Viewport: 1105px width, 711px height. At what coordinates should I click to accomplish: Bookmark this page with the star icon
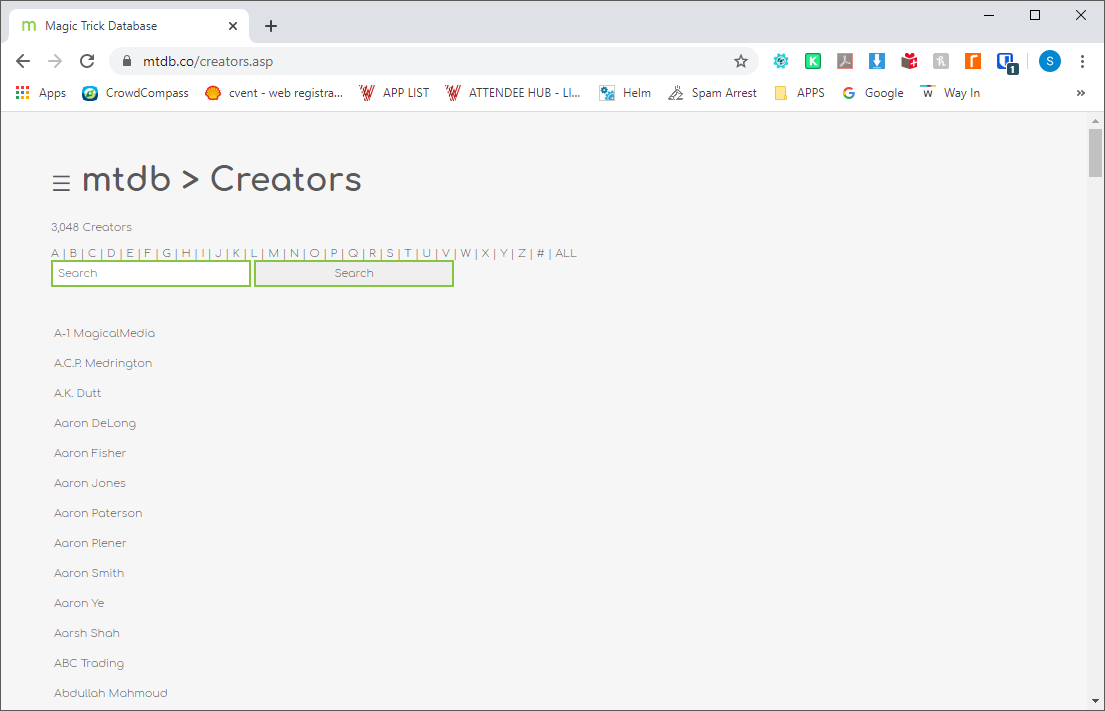pos(741,61)
